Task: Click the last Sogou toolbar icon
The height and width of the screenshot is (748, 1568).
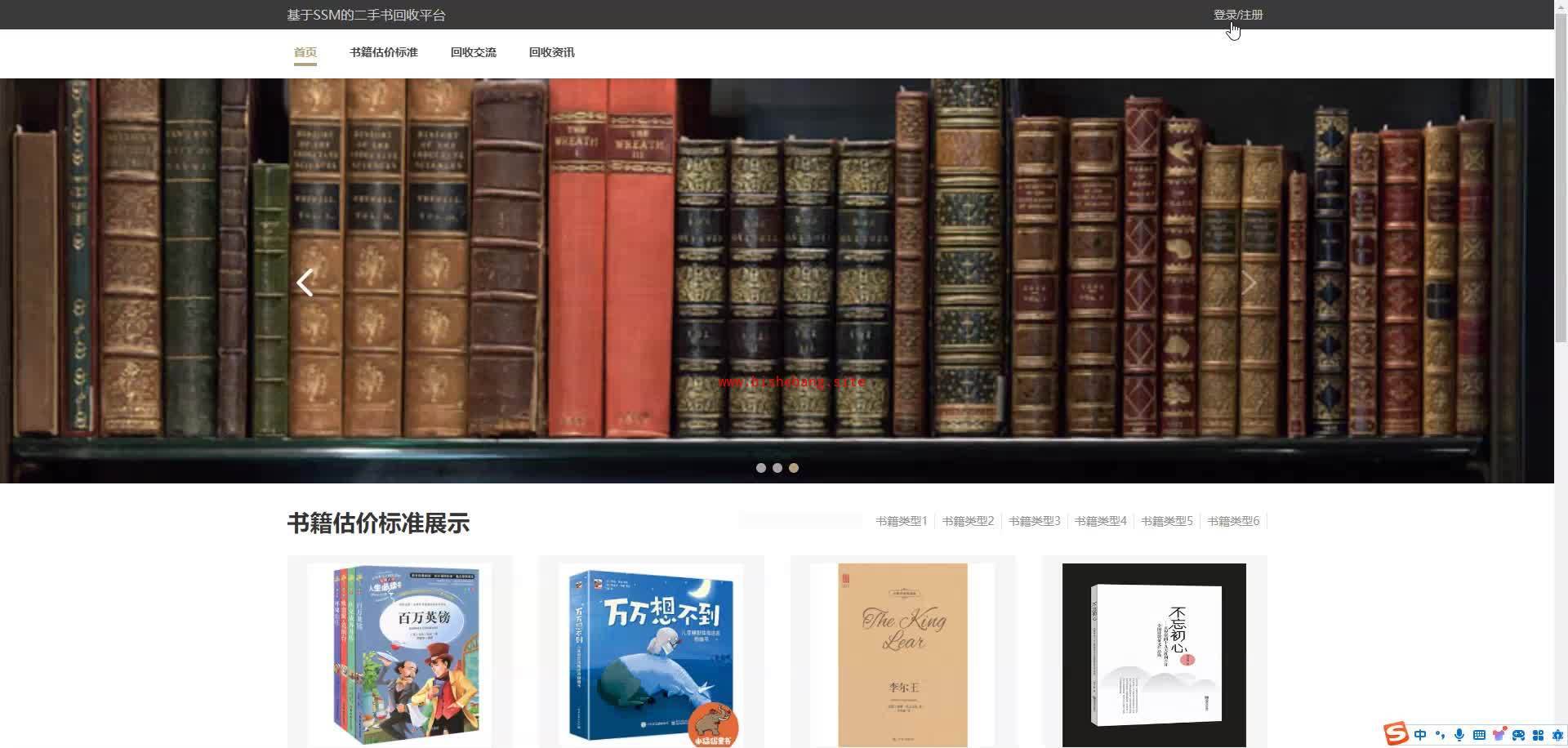Action: click(1557, 735)
